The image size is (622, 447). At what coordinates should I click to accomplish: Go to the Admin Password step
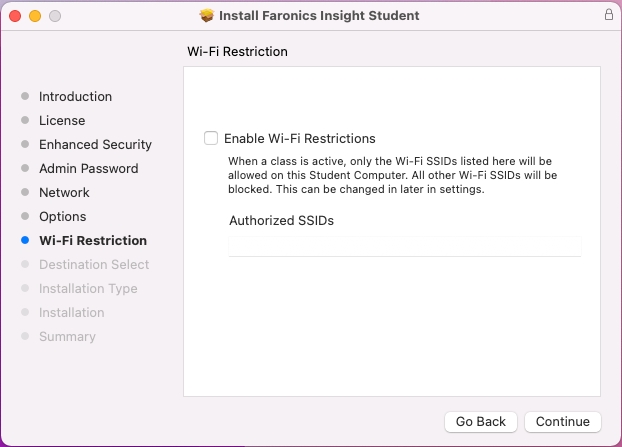point(88,169)
